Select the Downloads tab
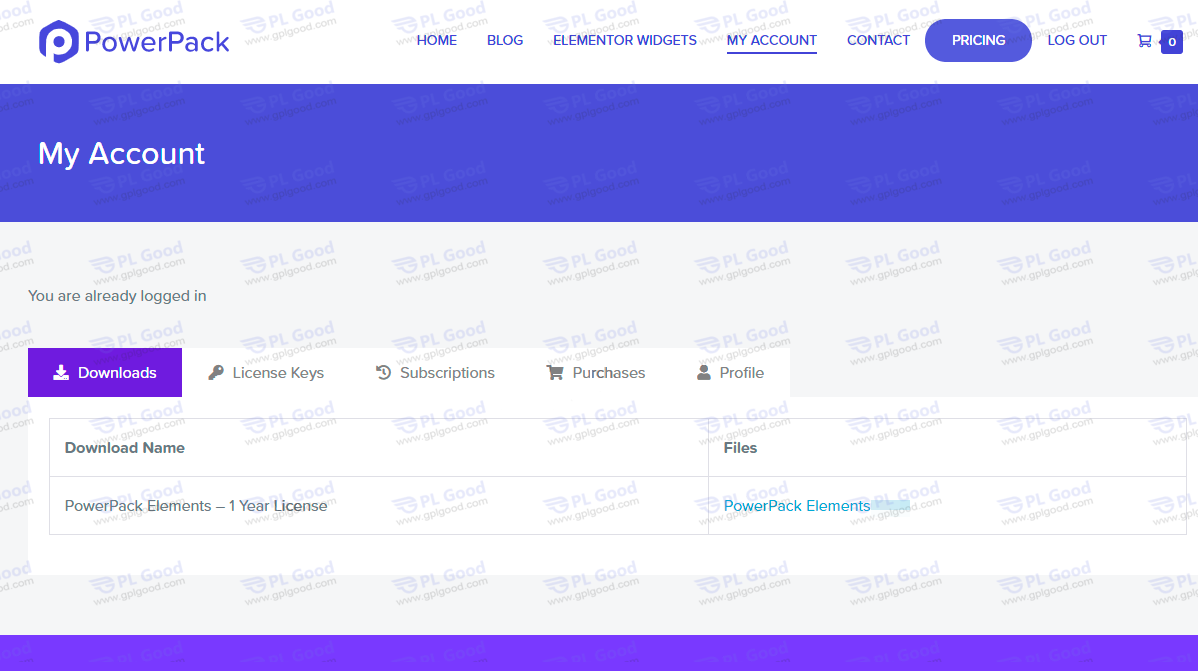1198x671 pixels. pyautogui.click(x=105, y=373)
